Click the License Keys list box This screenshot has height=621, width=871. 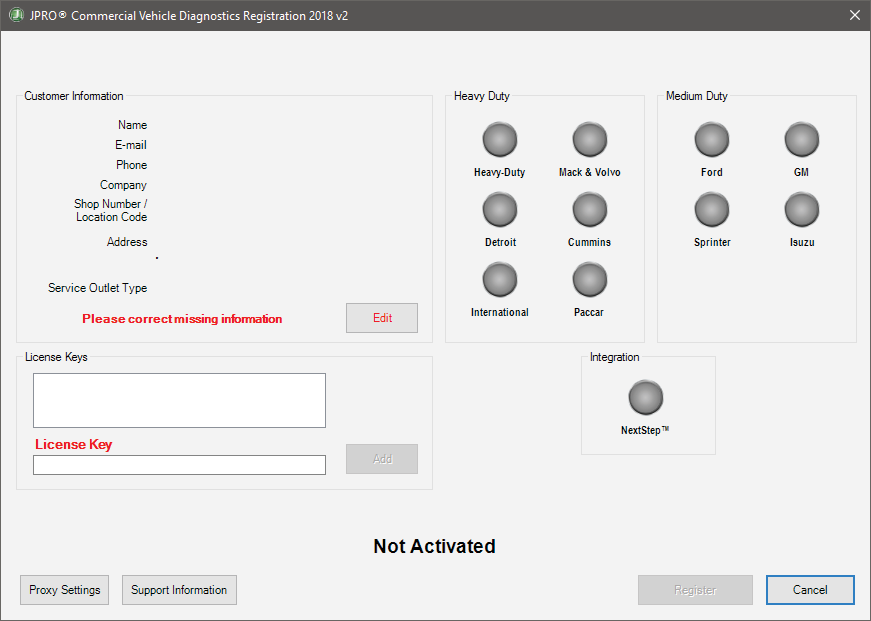coord(179,400)
